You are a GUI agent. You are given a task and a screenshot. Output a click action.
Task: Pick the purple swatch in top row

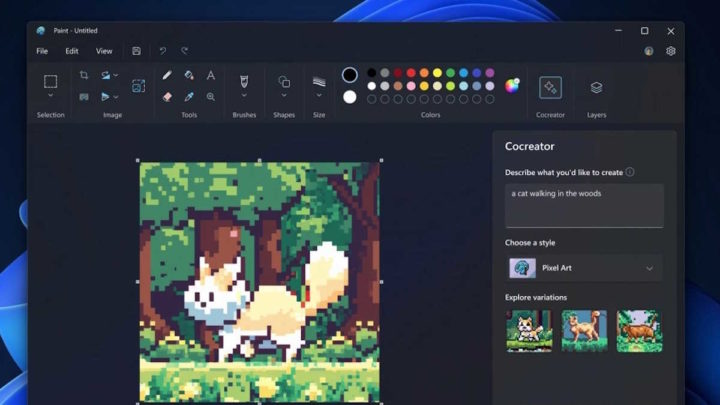coord(490,73)
